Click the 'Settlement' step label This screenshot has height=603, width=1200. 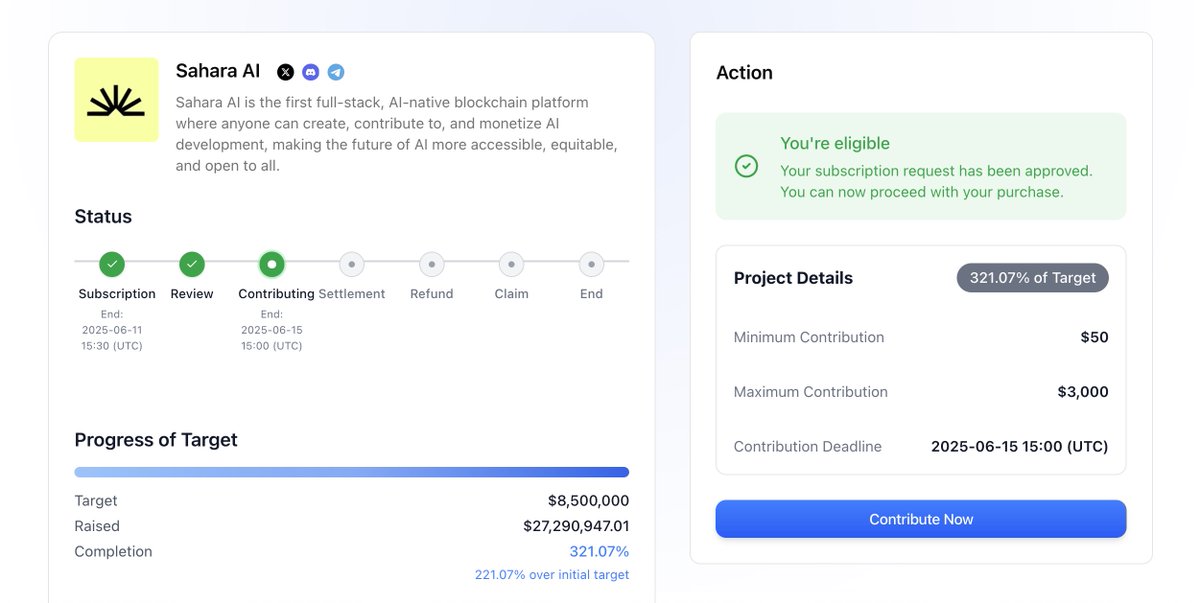352,294
